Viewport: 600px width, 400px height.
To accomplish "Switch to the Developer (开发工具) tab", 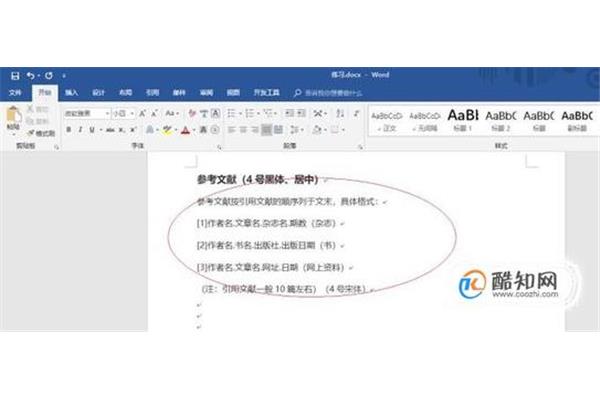I will click(x=267, y=93).
